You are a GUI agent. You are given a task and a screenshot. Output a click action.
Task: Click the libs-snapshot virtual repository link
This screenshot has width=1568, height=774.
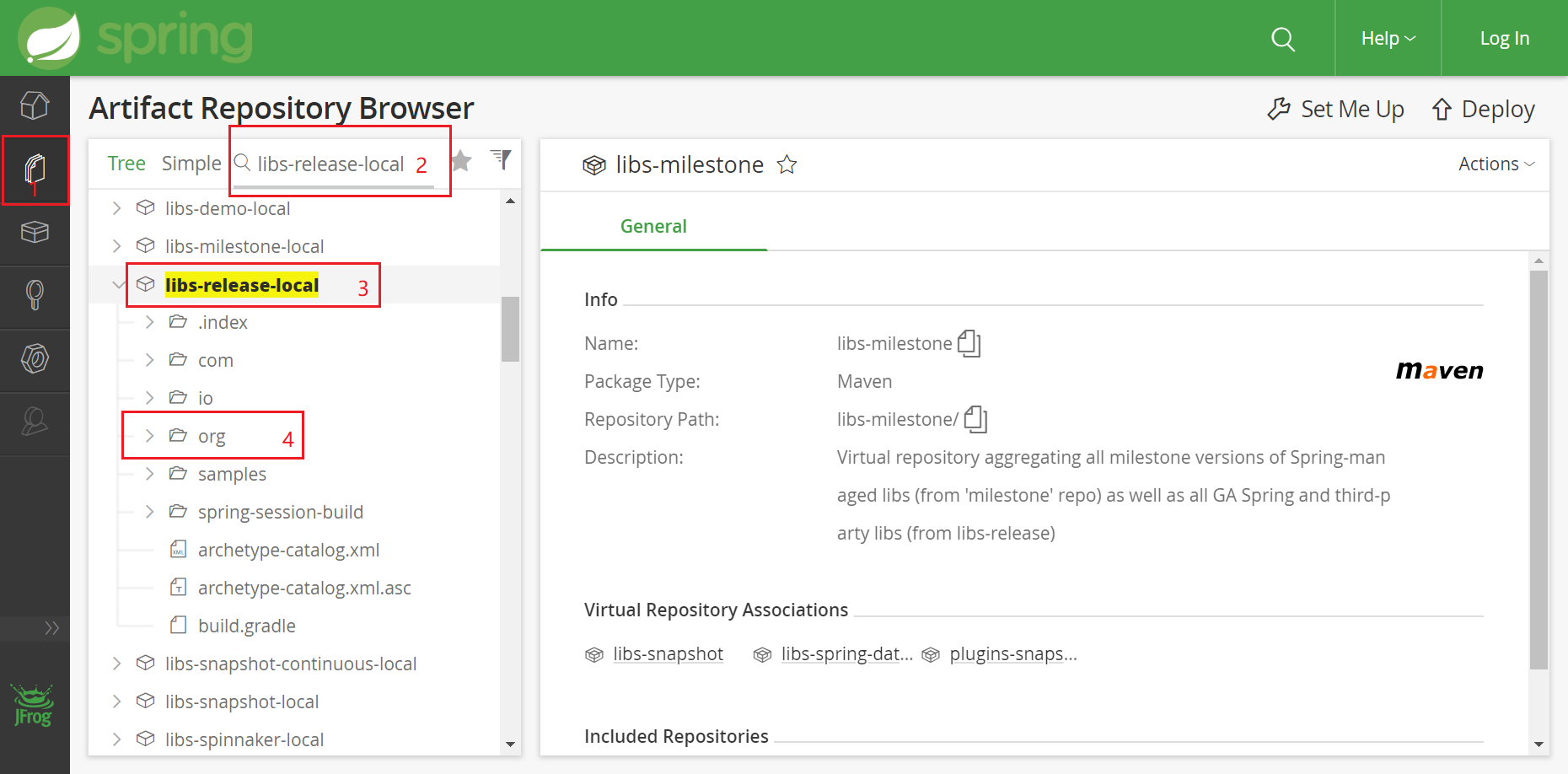[669, 653]
